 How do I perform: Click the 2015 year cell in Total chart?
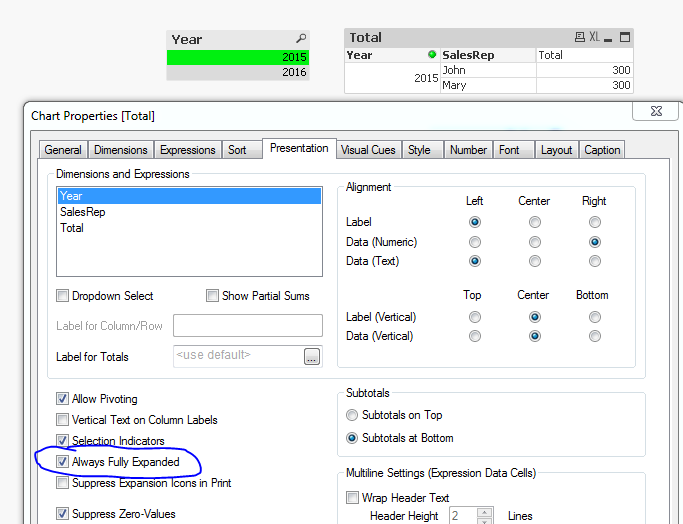(392, 78)
